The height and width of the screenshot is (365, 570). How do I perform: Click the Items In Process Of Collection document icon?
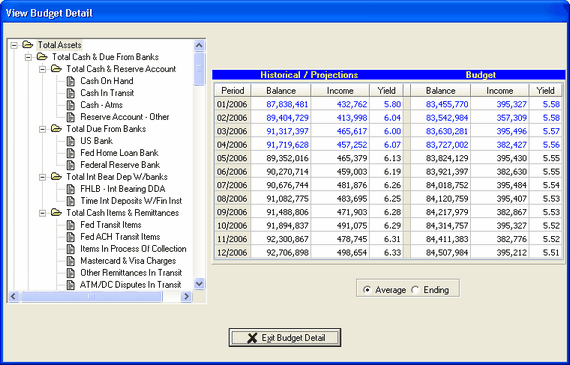[x=71, y=249]
